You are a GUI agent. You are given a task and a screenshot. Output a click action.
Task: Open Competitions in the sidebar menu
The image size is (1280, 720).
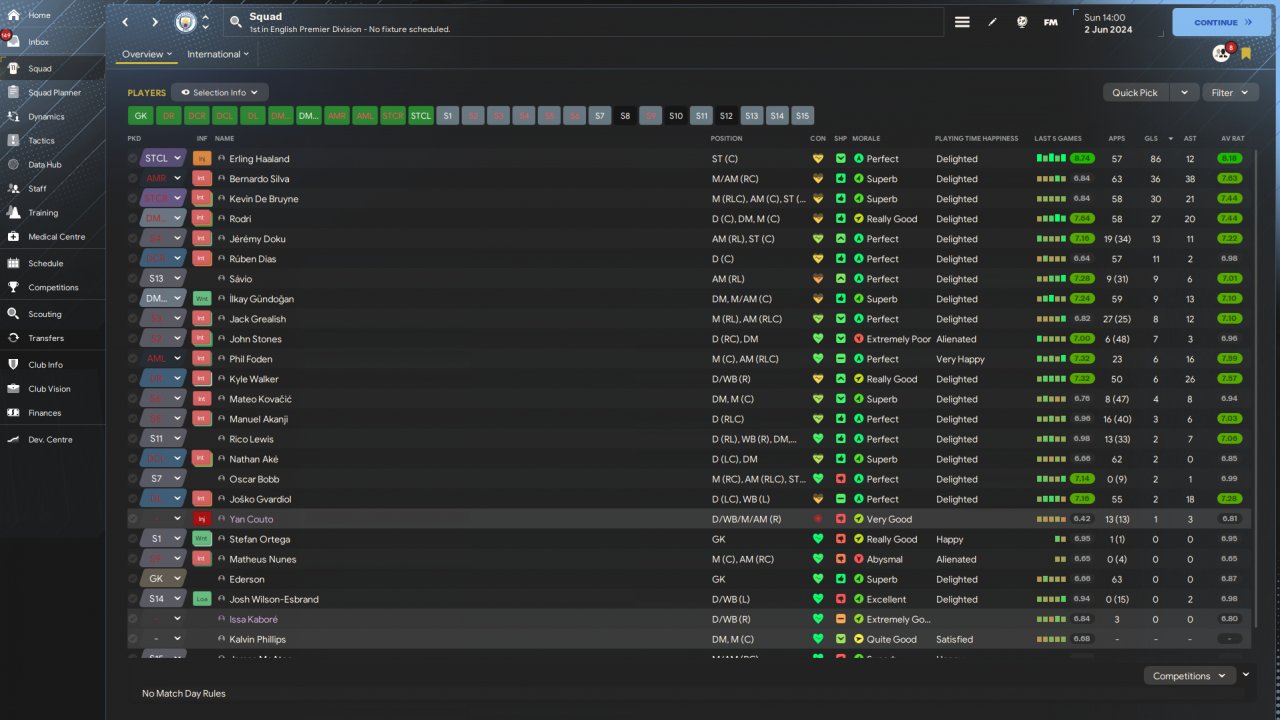point(52,287)
